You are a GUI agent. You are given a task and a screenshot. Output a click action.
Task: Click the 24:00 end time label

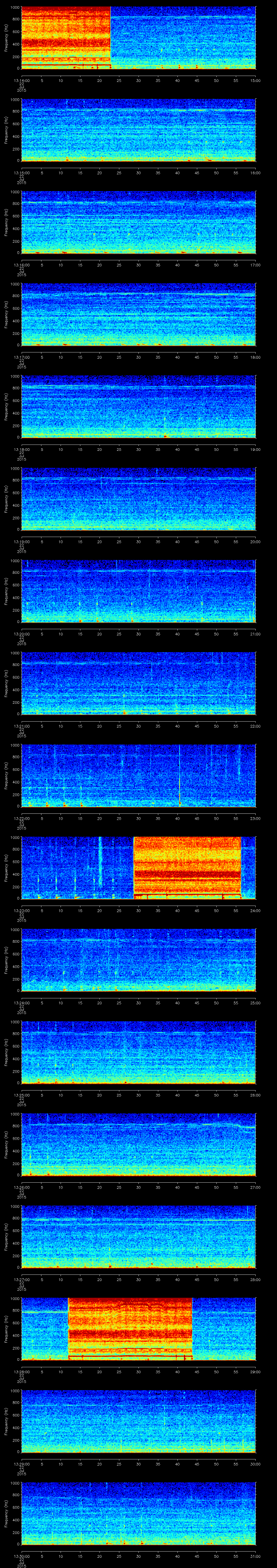coord(255,910)
